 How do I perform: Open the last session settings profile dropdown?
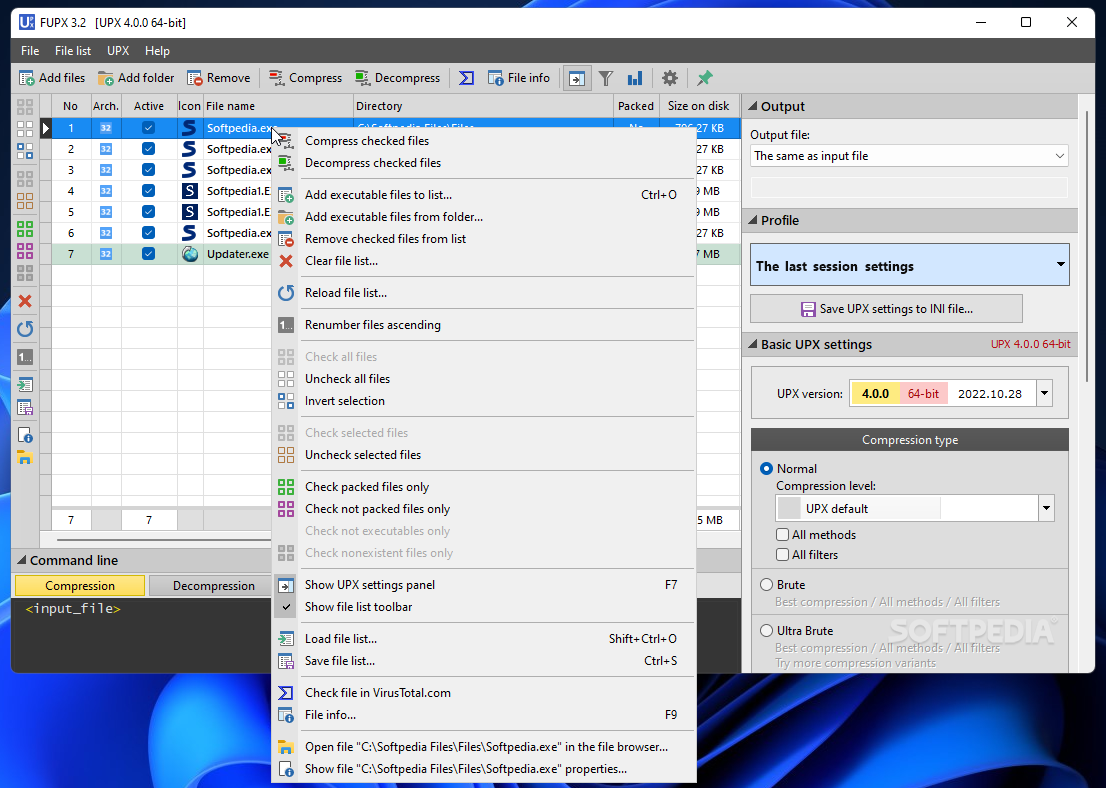coord(909,265)
